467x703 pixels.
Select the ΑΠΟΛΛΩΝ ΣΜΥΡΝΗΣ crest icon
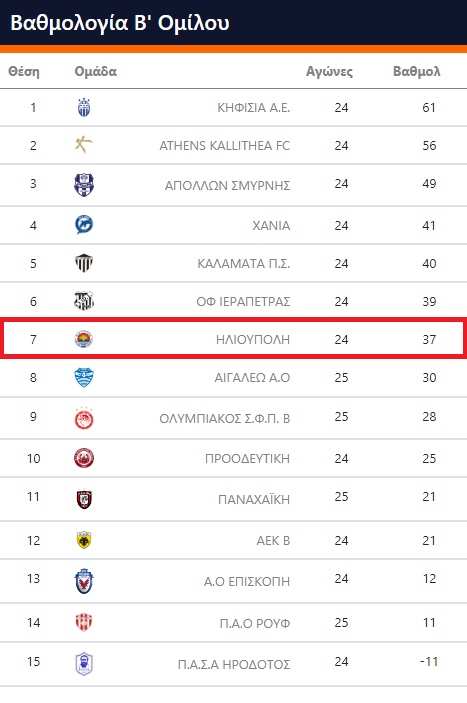pyautogui.click(x=84, y=185)
